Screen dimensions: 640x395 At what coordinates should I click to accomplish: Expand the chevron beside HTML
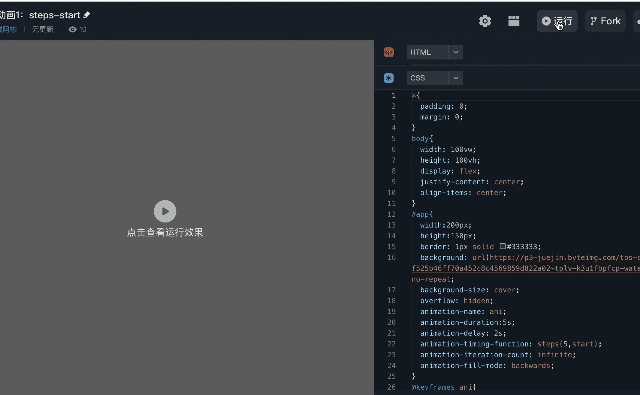[x=456, y=52]
